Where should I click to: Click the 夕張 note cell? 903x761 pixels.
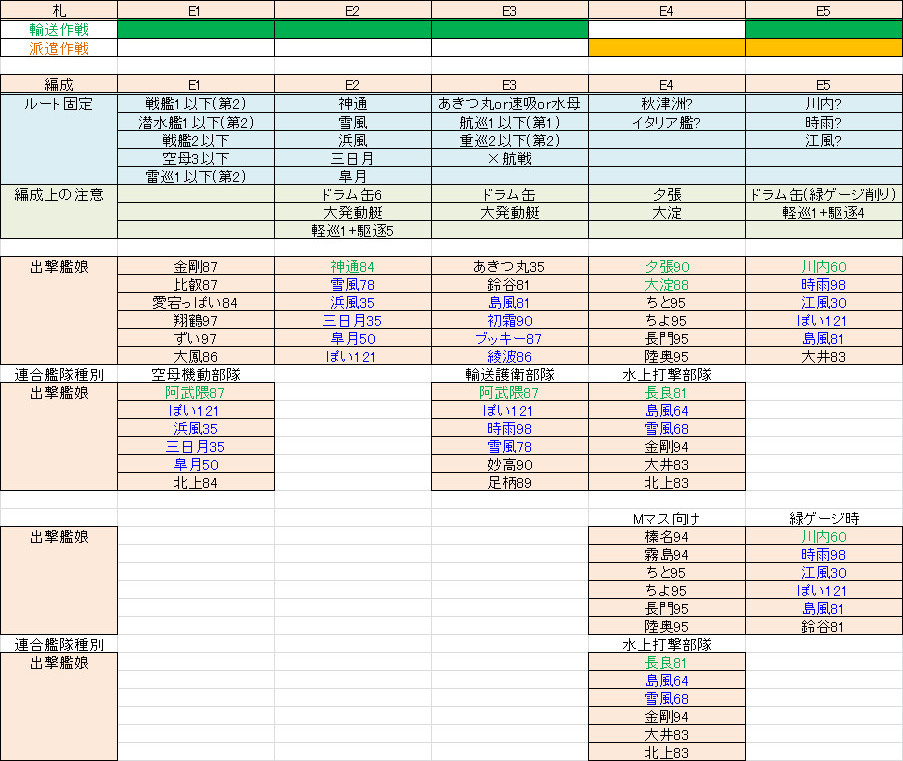(667, 194)
